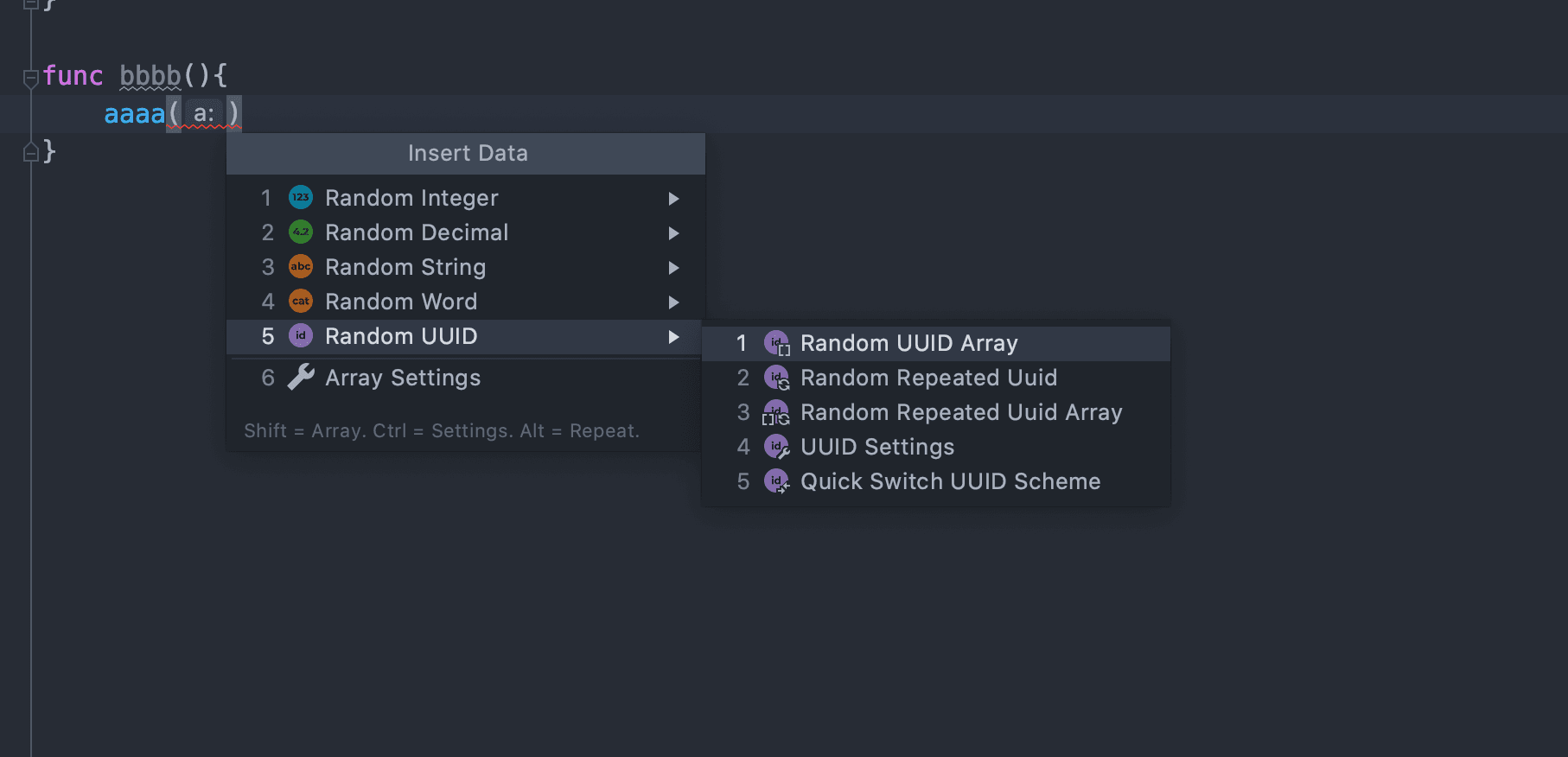Open Array Settings from the popup

[402, 378]
